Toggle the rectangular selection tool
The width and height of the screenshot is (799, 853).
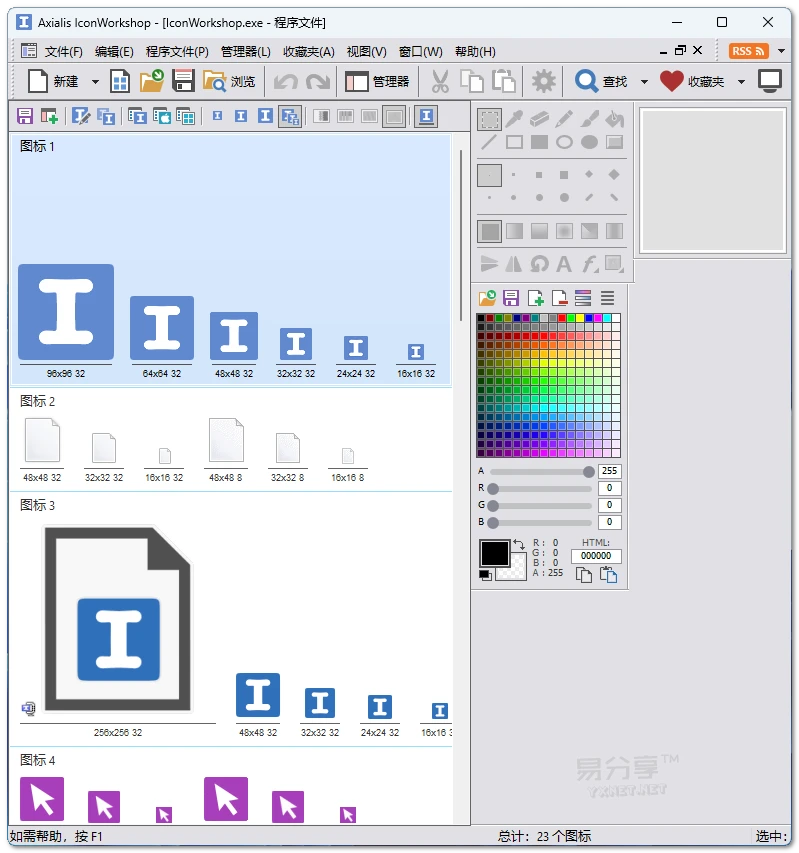pyautogui.click(x=489, y=119)
